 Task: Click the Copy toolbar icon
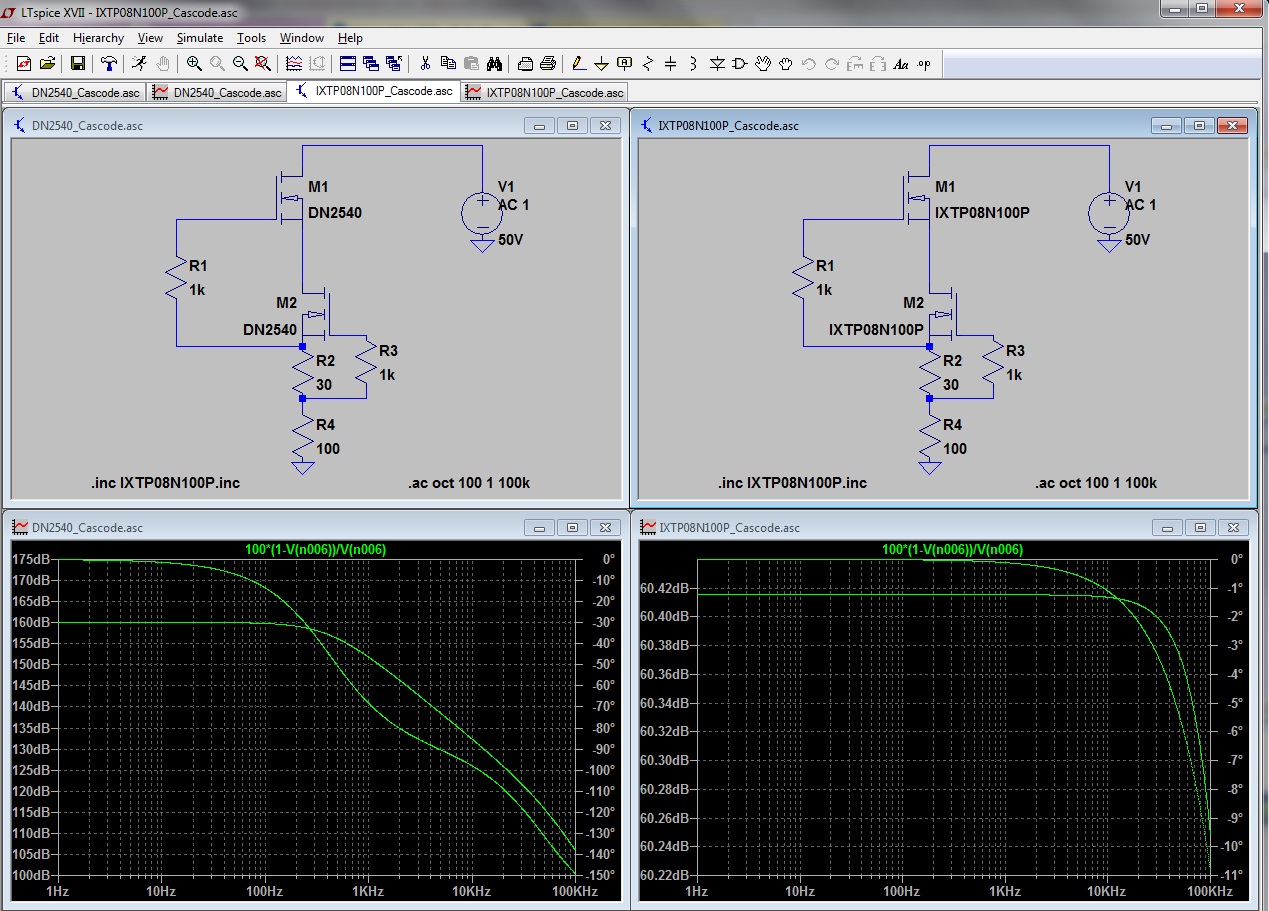click(448, 63)
